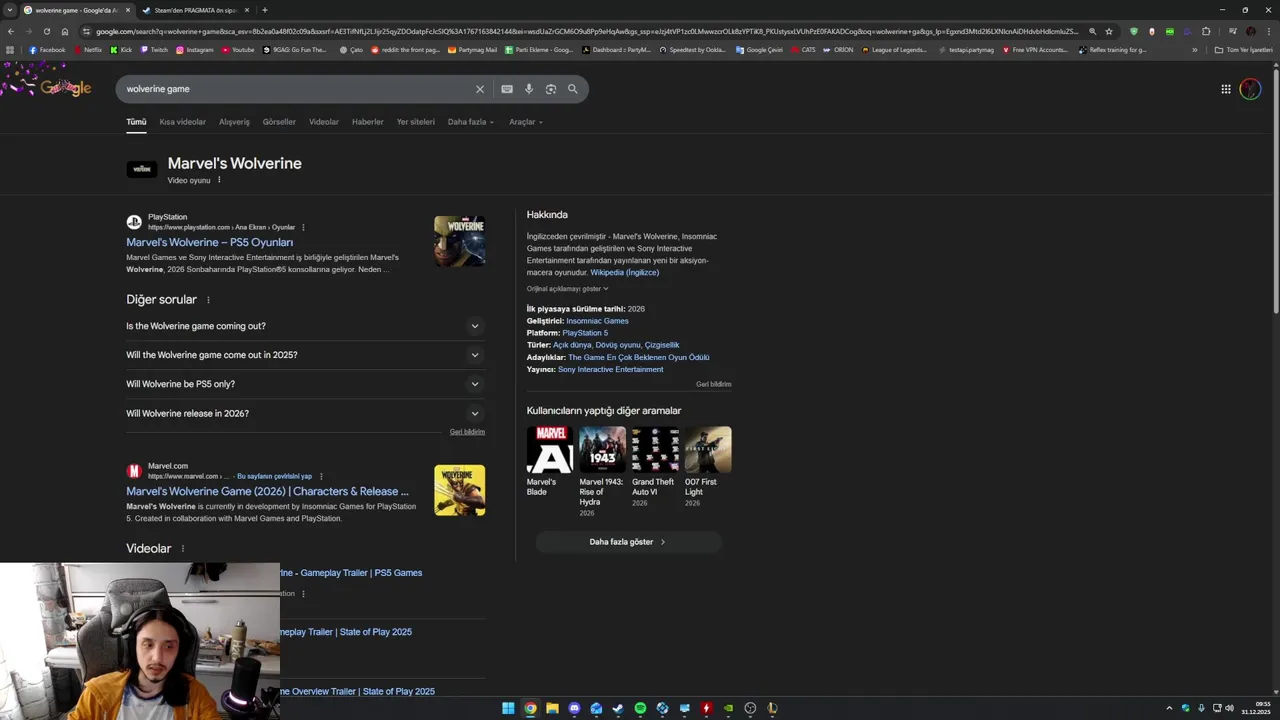Screen dimensions: 1280x720
Task: Click the browser address bar URL
Action: click(587, 31)
